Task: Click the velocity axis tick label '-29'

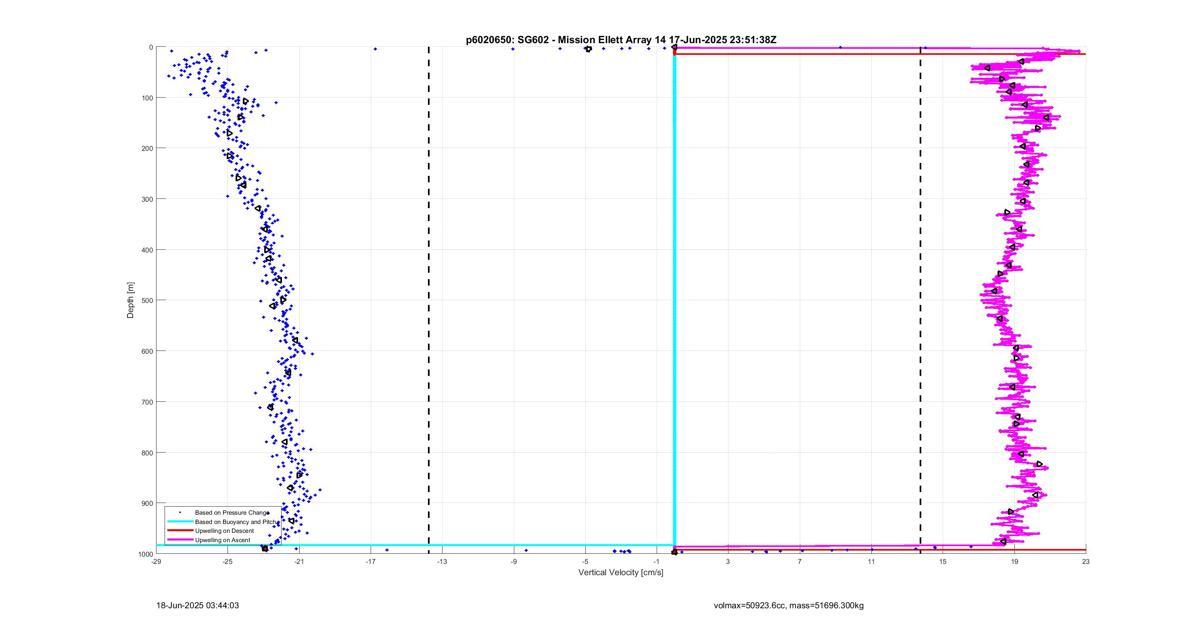Action: pos(156,563)
